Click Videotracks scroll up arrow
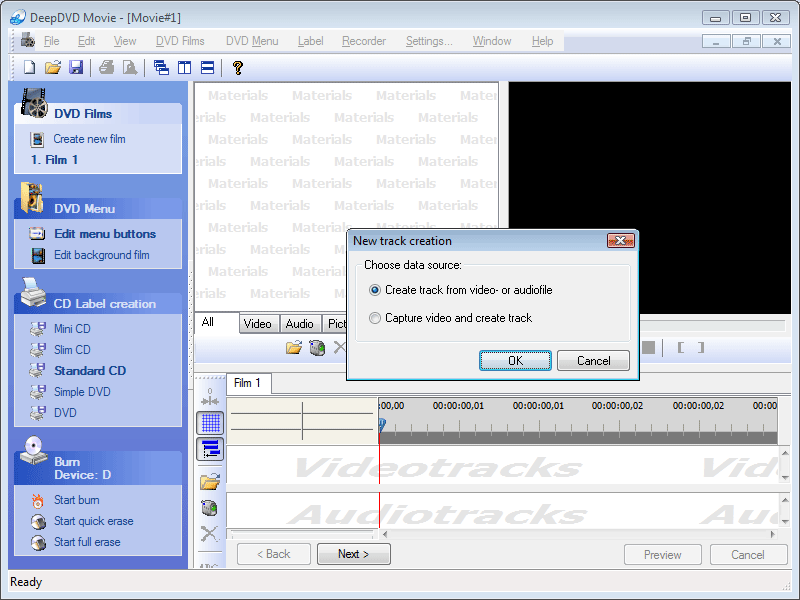This screenshot has width=800, height=600. [785, 453]
